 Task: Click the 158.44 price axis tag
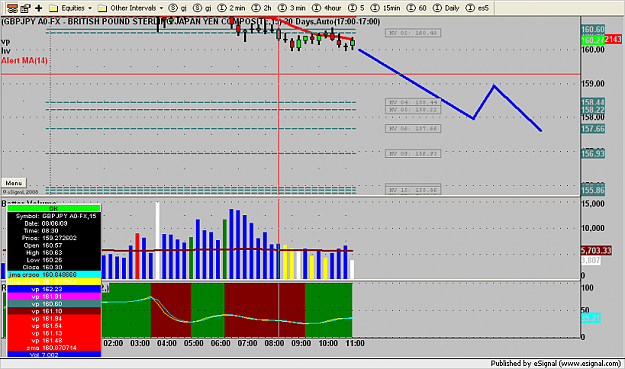click(593, 102)
